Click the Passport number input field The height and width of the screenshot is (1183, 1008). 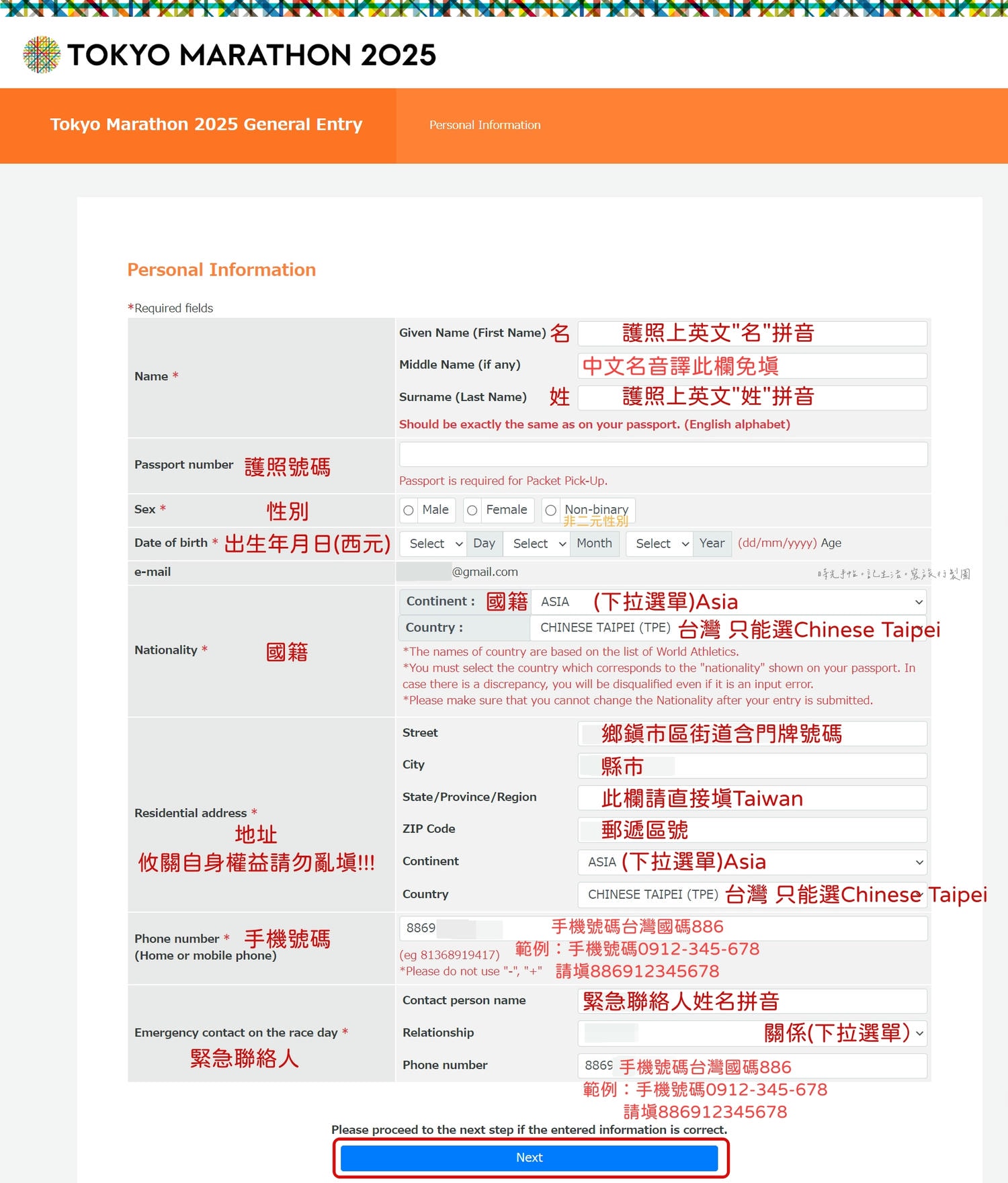point(663,454)
